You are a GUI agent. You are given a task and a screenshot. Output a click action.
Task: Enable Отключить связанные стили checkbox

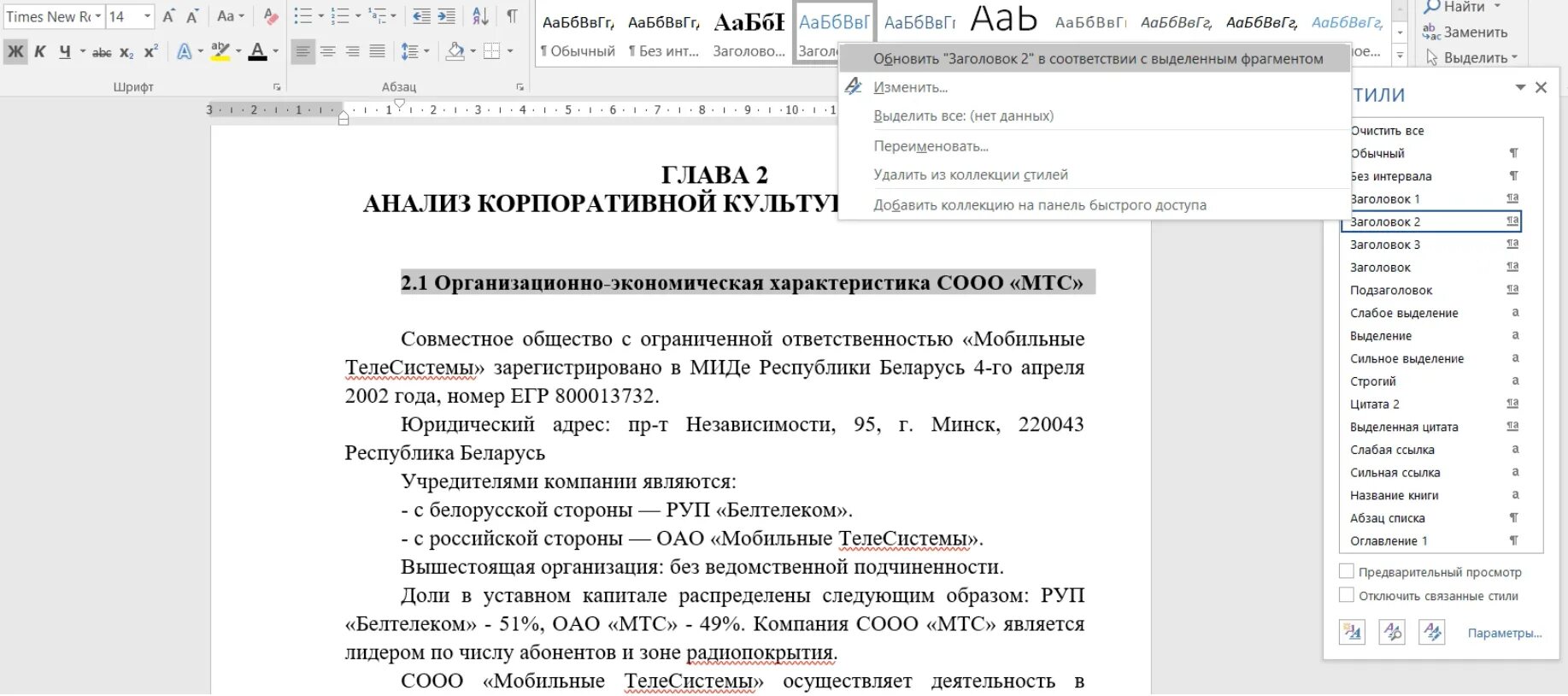1347,595
